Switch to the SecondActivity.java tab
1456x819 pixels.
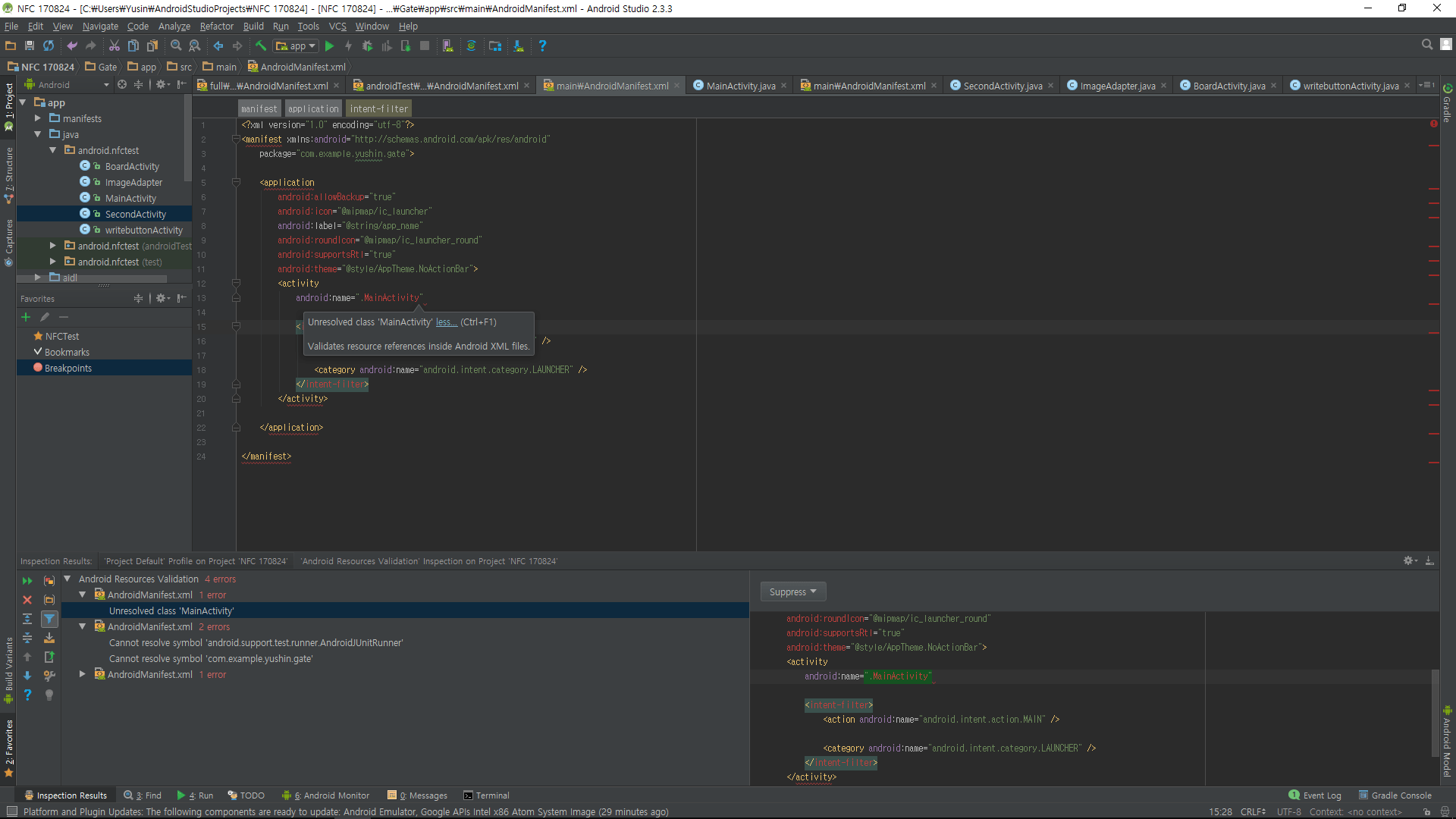coord(1001,86)
